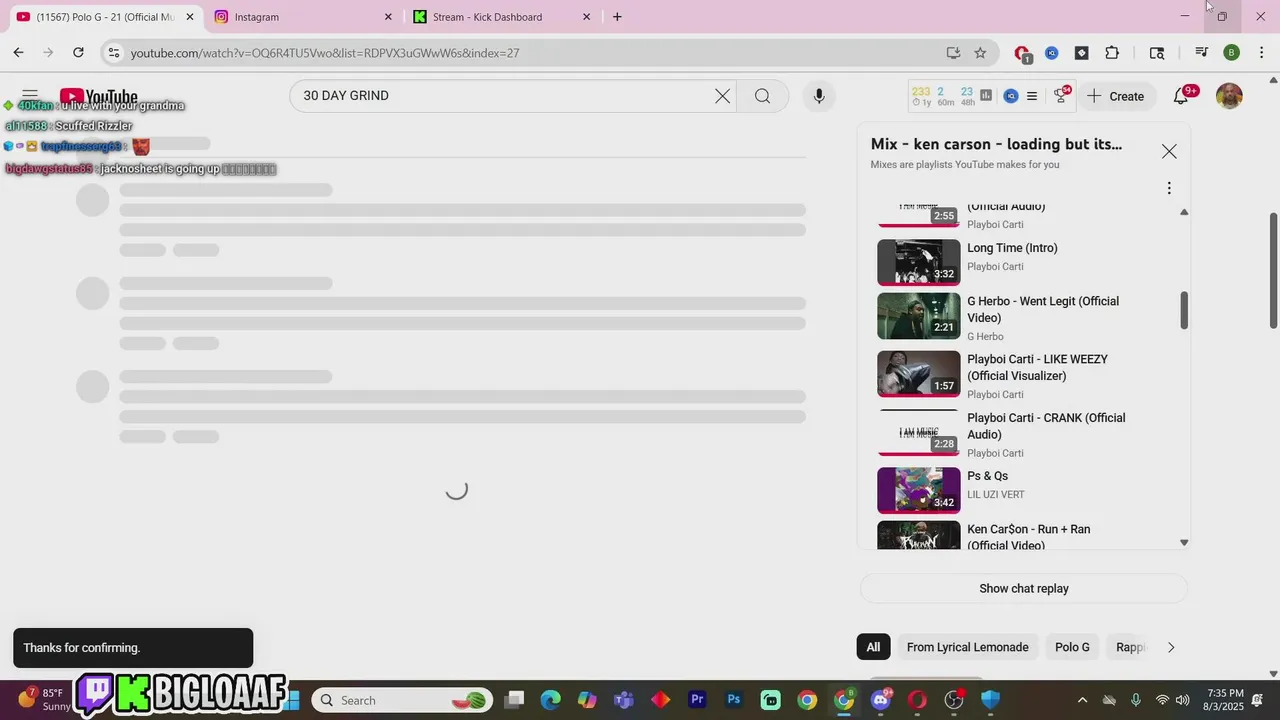This screenshot has height=720, width=1280.
Task: Start voice search with microphone icon
Action: click(x=819, y=96)
